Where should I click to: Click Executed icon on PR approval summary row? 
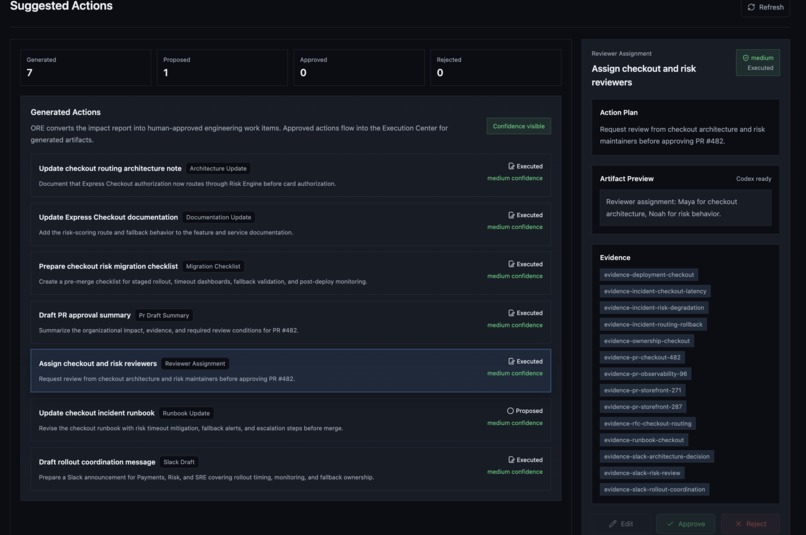[511, 312]
